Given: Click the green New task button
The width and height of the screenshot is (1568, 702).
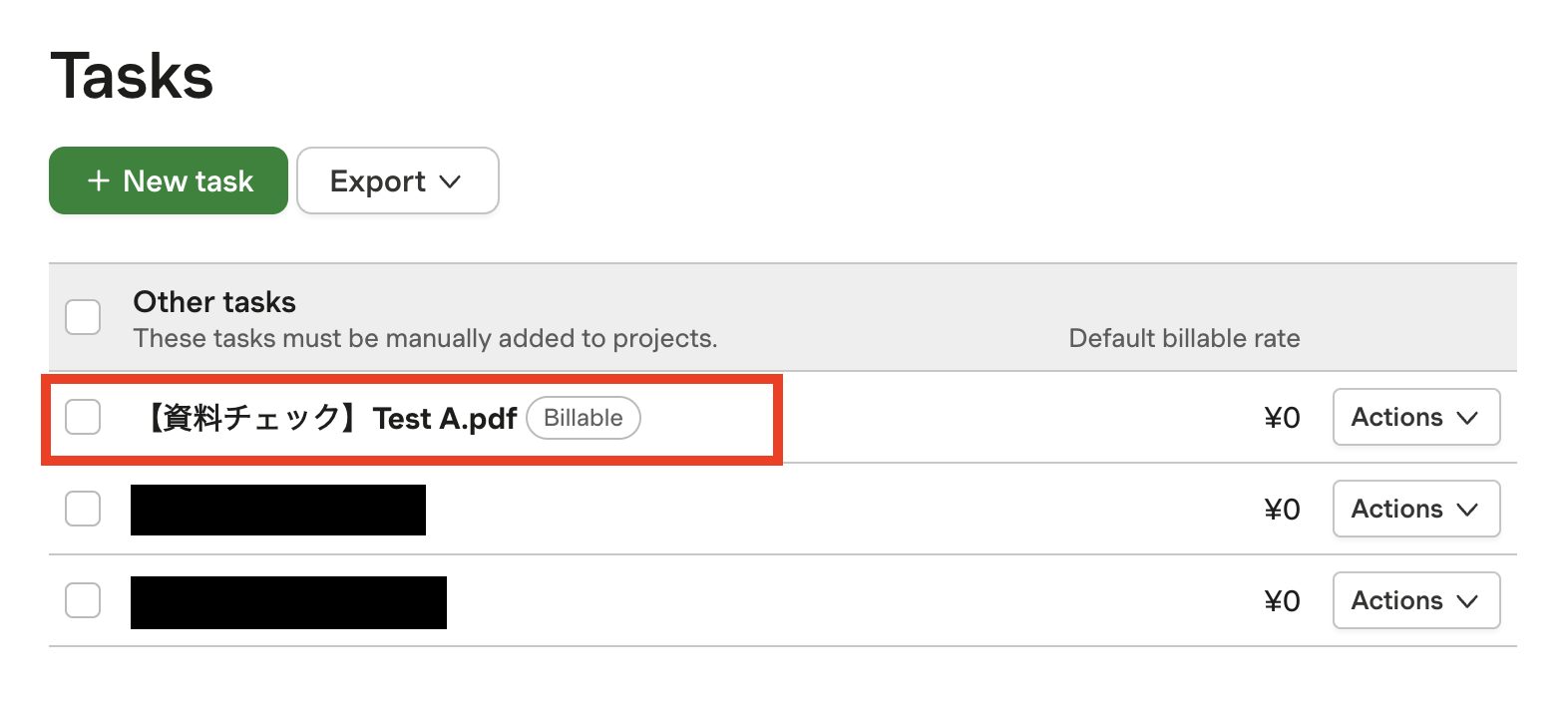Looking at the screenshot, I should (169, 180).
